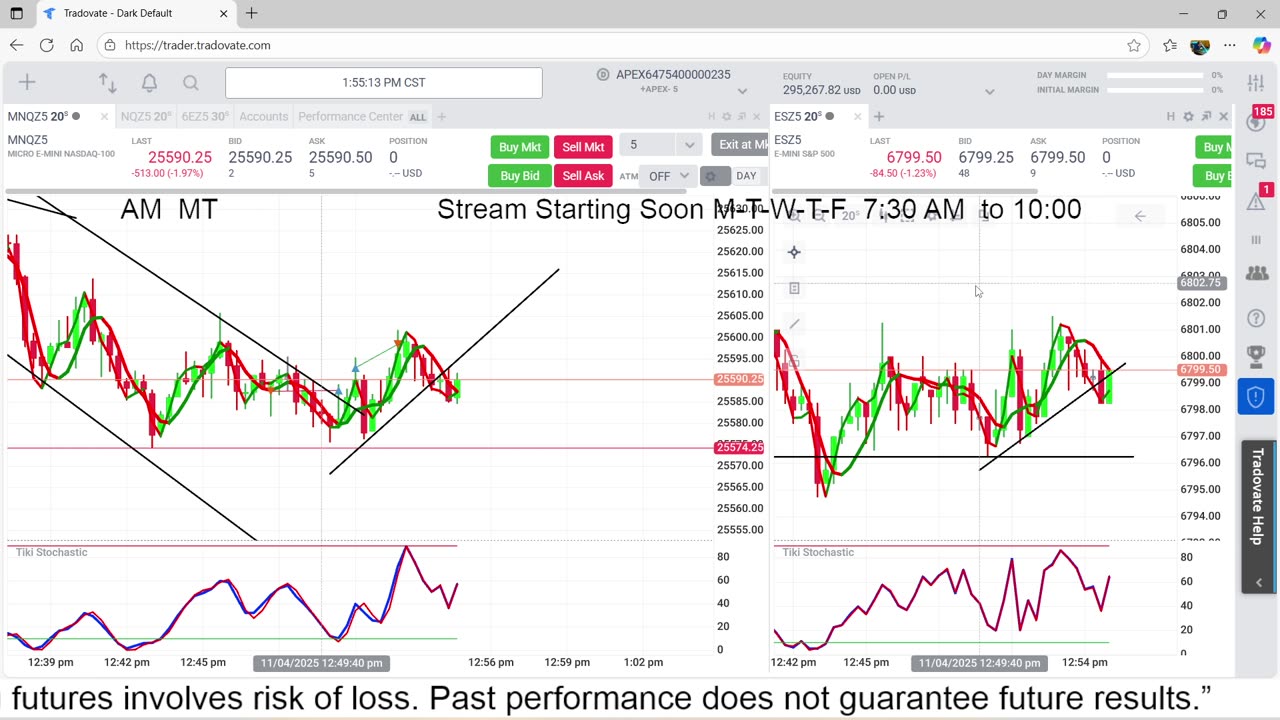Image resolution: width=1280 pixels, height=720 pixels.
Task: Click the Exit at Mkt button
Action: coord(740,145)
